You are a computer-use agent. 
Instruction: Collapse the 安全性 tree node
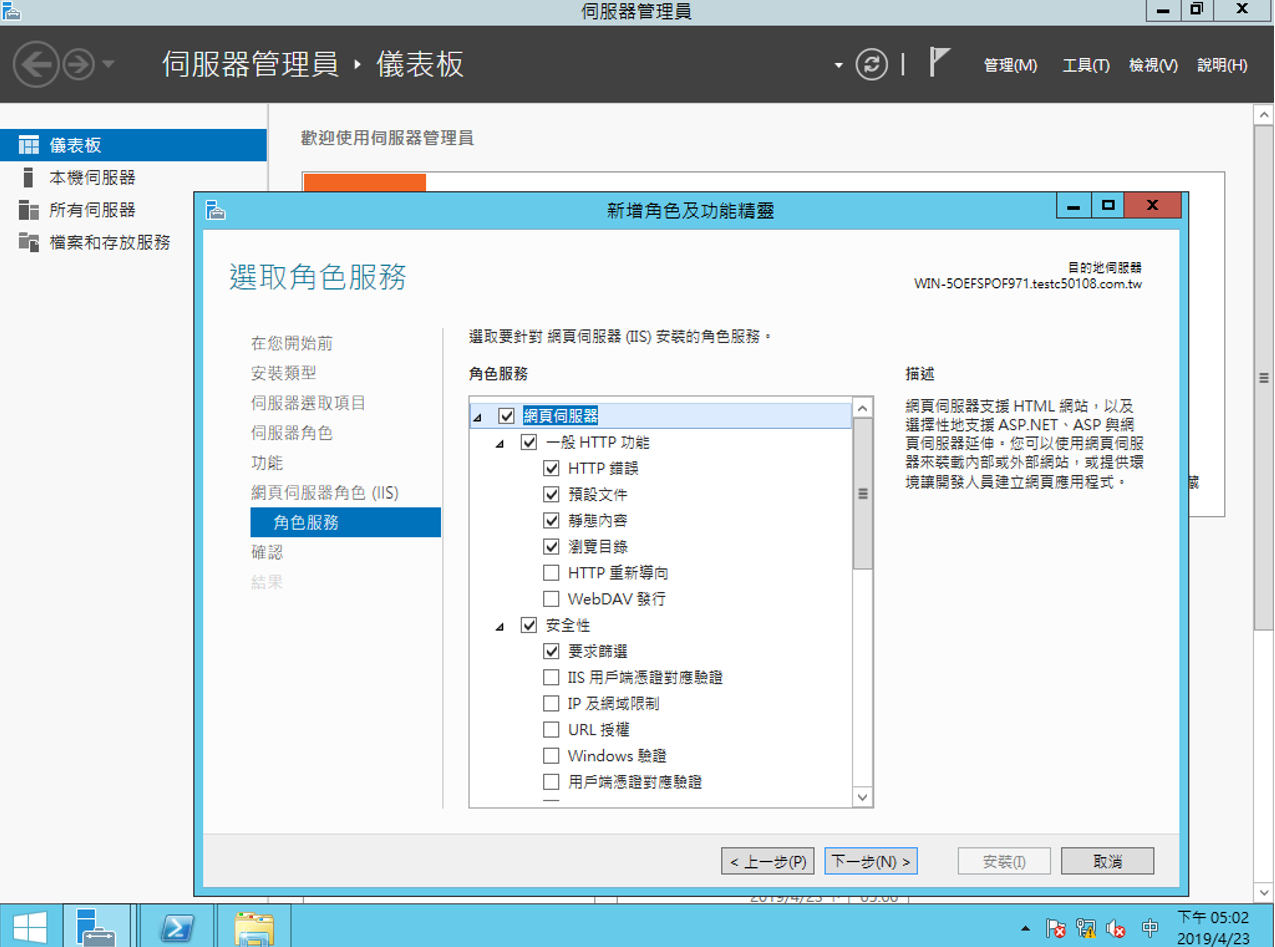point(500,627)
